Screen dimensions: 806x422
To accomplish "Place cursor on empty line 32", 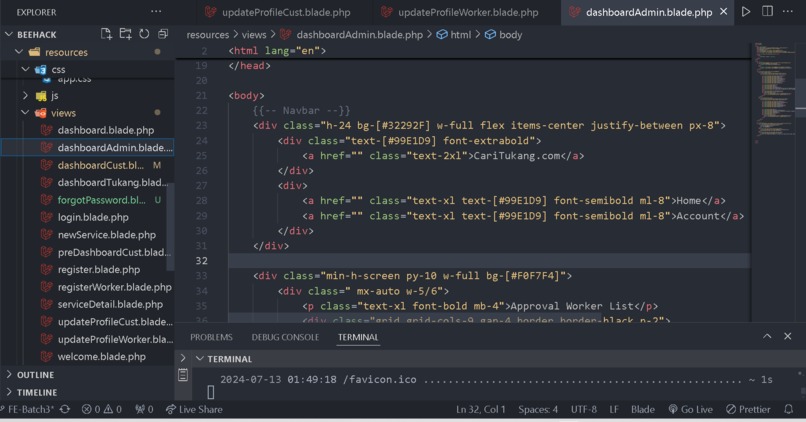I will pos(488,261).
